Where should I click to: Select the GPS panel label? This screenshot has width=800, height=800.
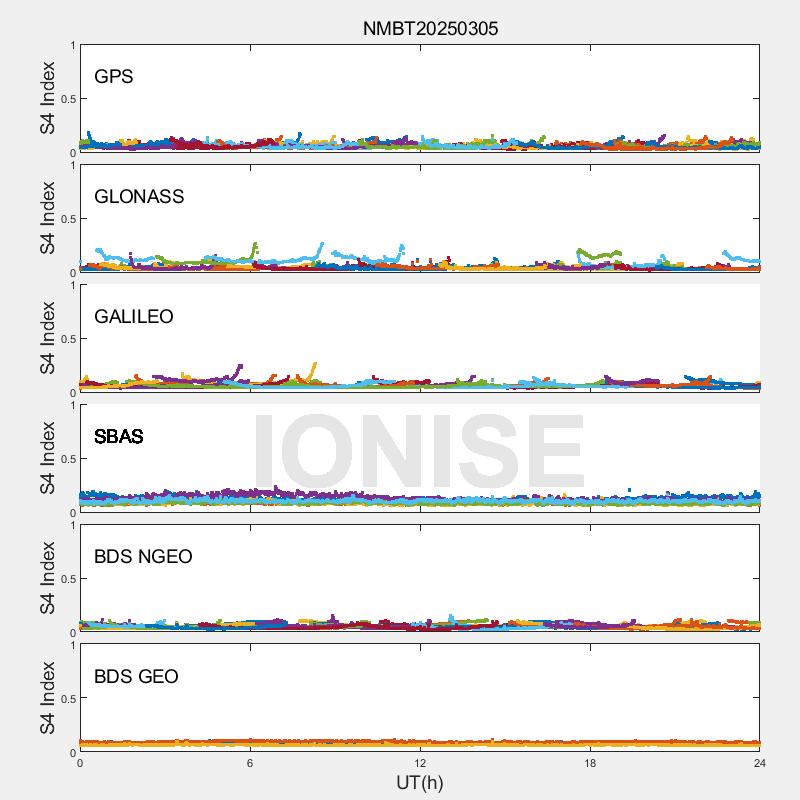[114, 77]
